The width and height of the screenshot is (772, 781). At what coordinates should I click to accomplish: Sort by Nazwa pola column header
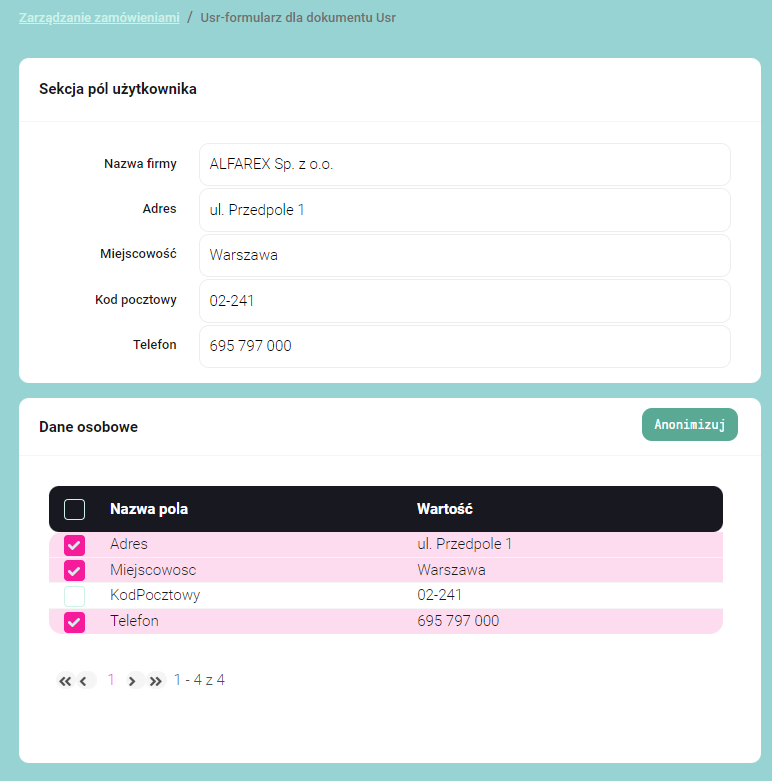click(x=149, y=509)
